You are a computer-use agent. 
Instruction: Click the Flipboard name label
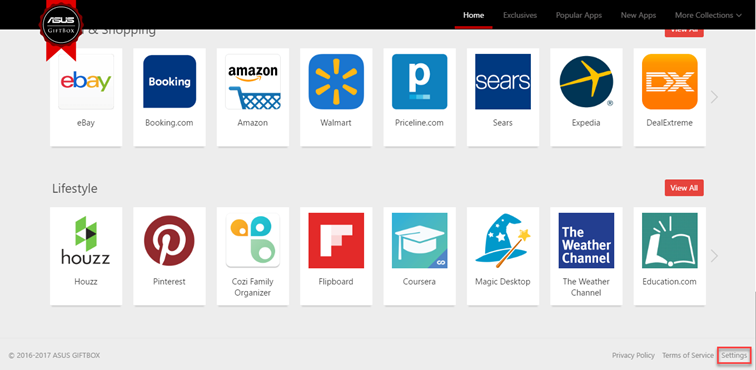click(x=336, y=281)
